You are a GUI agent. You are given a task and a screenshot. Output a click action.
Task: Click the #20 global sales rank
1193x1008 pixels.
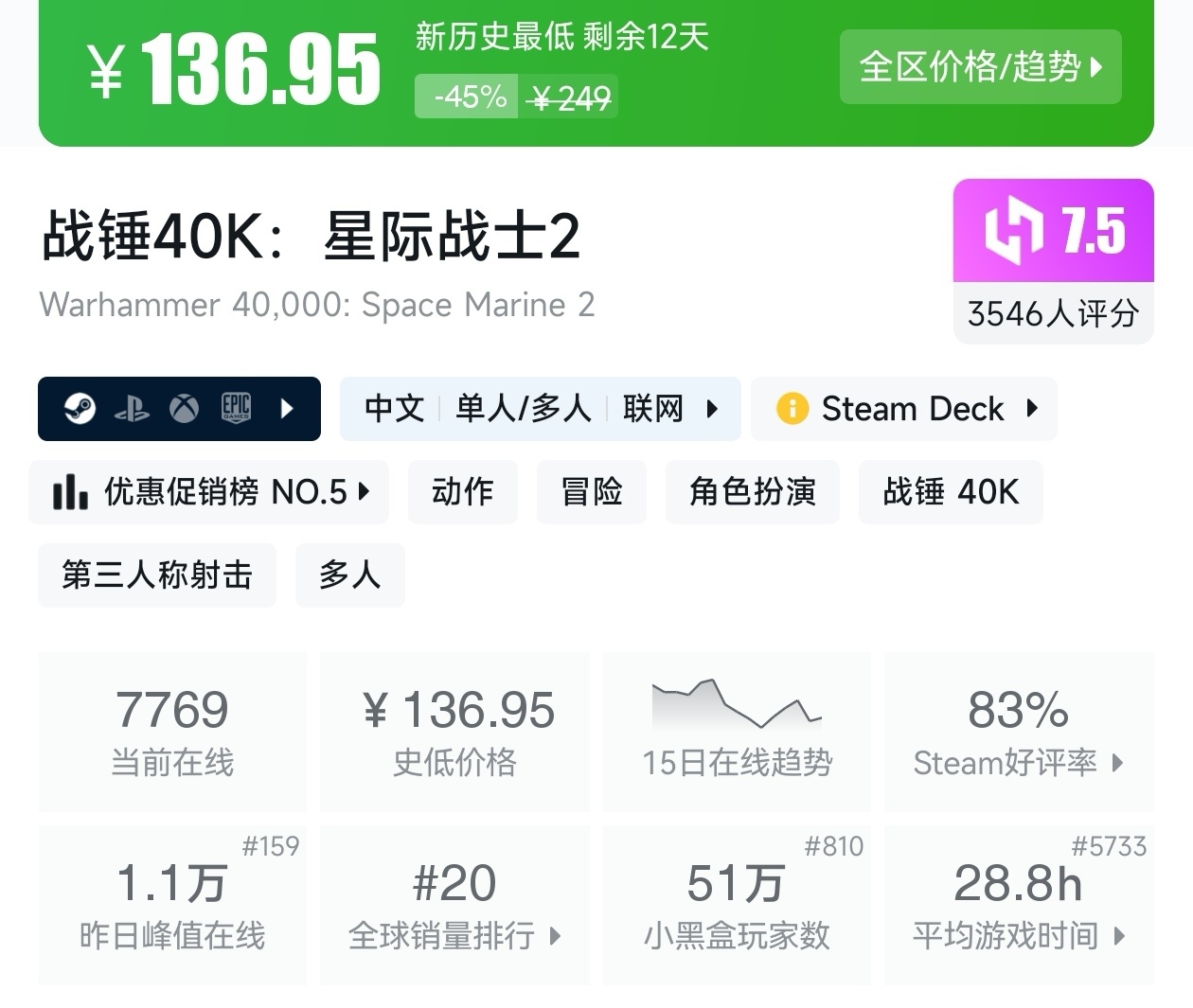point(454,883)
